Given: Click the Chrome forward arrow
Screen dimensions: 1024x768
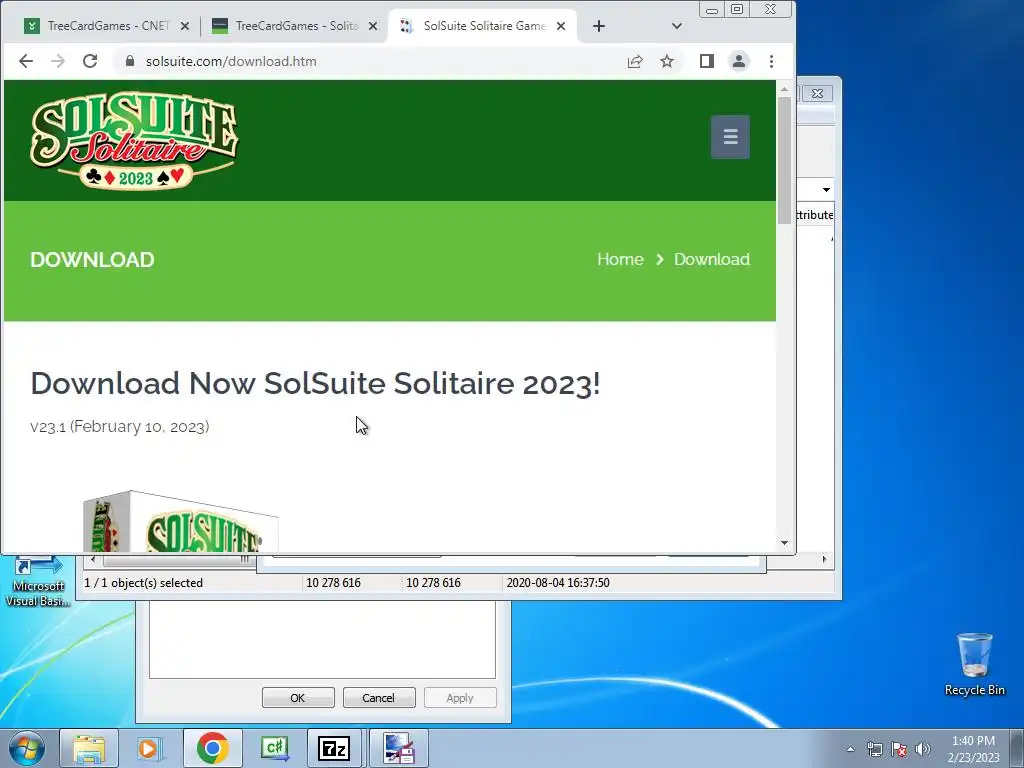Looking at the screenshot, I should (x=58, y=61).
